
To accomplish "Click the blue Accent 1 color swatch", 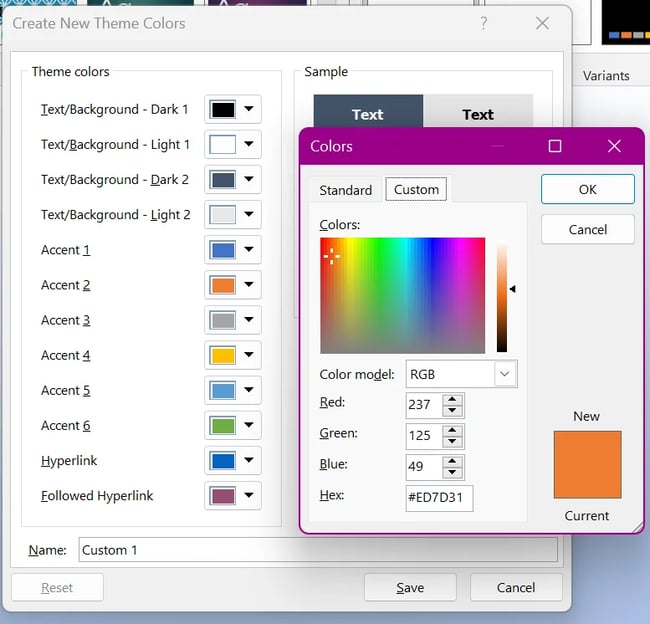I will [x=223, y=250].
